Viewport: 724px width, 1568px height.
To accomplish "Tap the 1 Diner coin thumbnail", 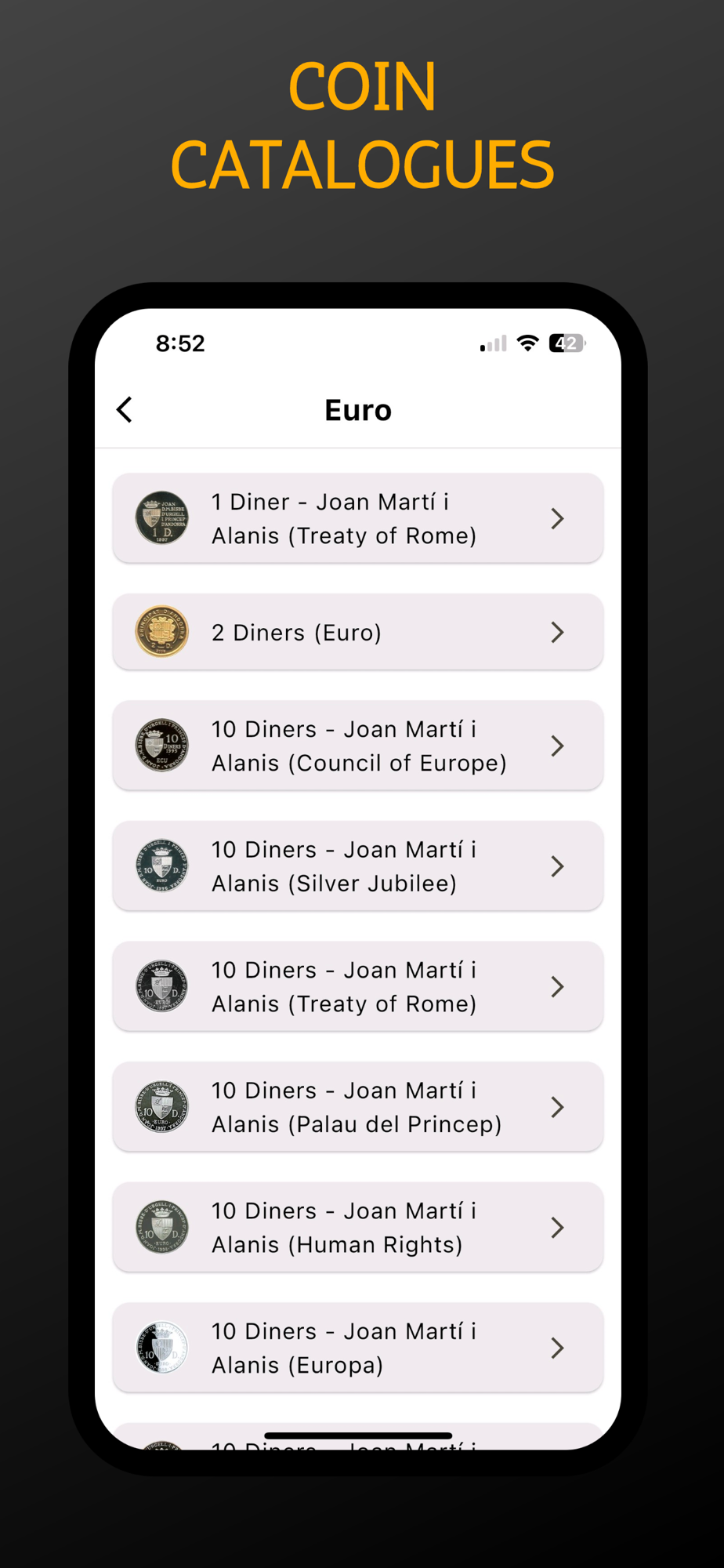I will click(x=161, y=518).
